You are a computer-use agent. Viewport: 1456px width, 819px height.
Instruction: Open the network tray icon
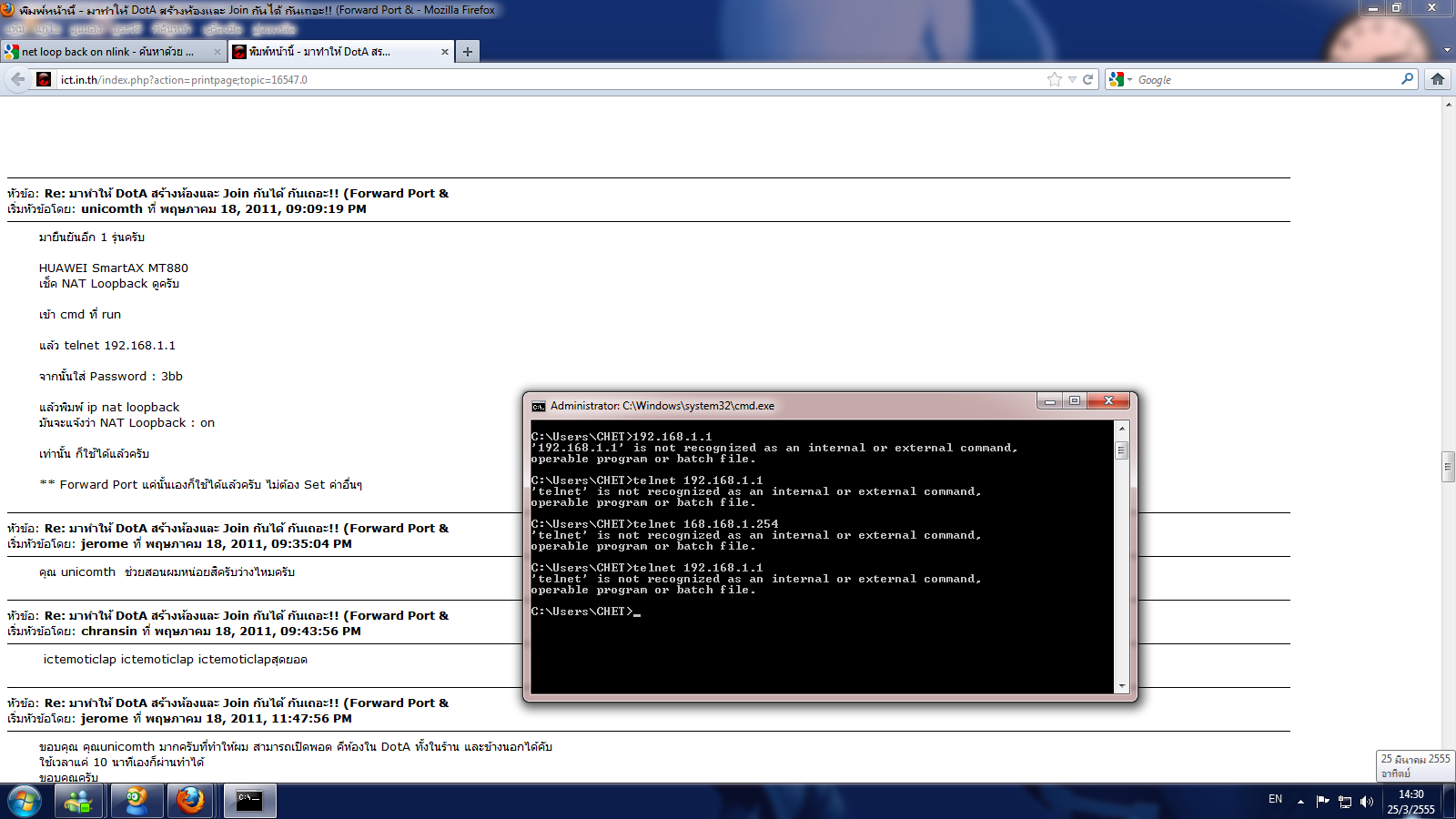[x=1345, y=802]
